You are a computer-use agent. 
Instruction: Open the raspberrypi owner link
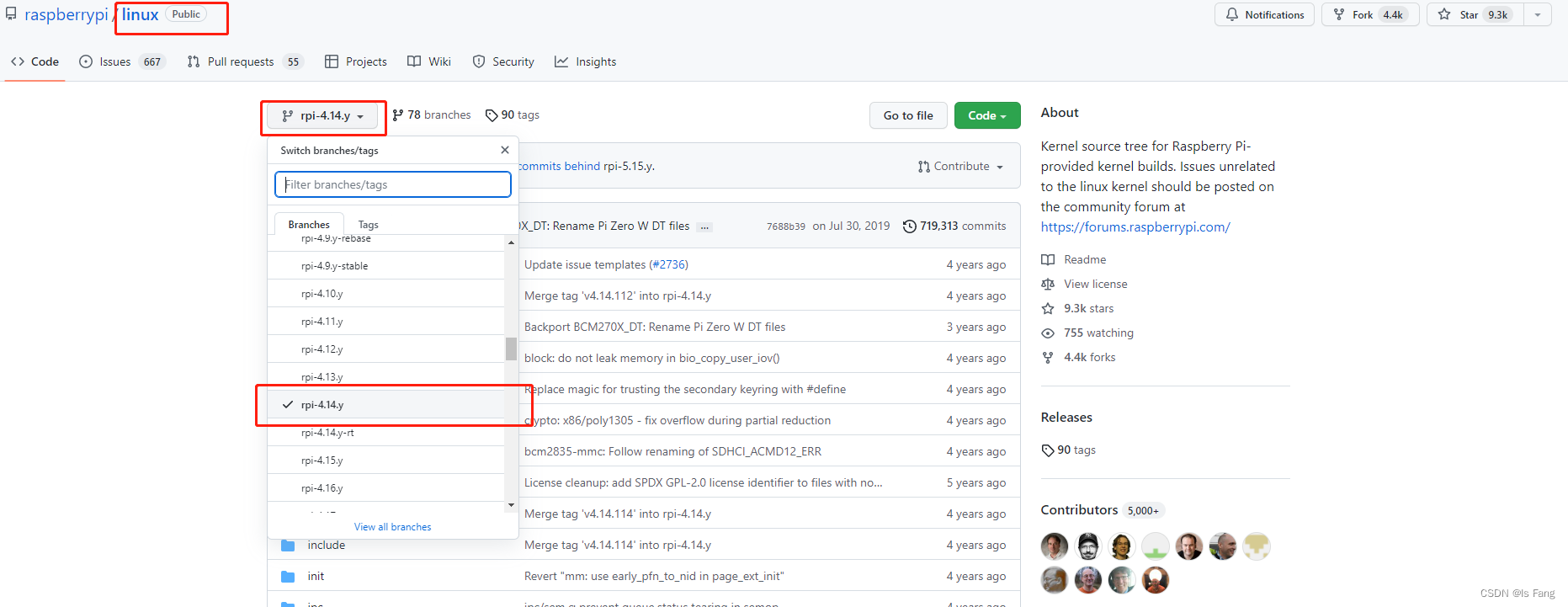pyautogui.click(x=66, y=15)
